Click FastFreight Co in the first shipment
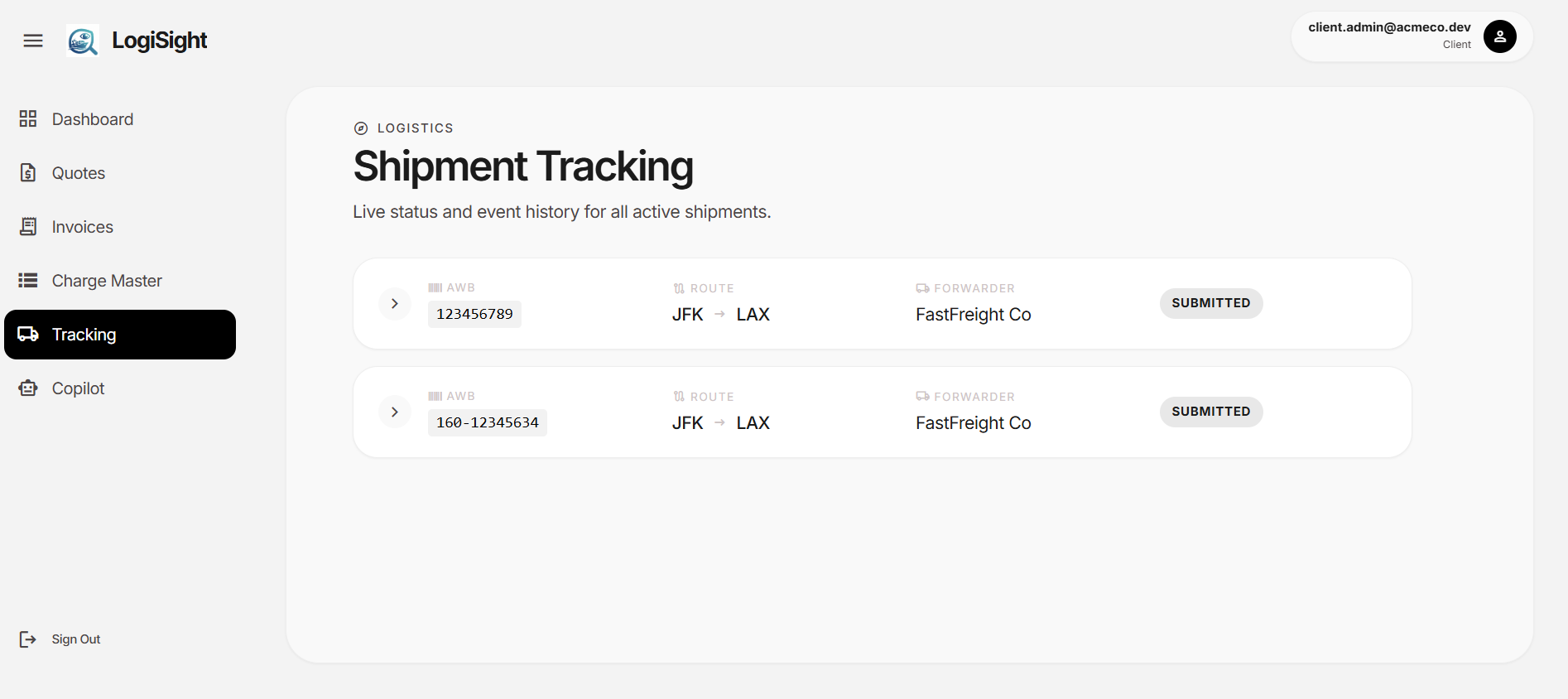The image size is (1568, 699). (x=974, y=315)
